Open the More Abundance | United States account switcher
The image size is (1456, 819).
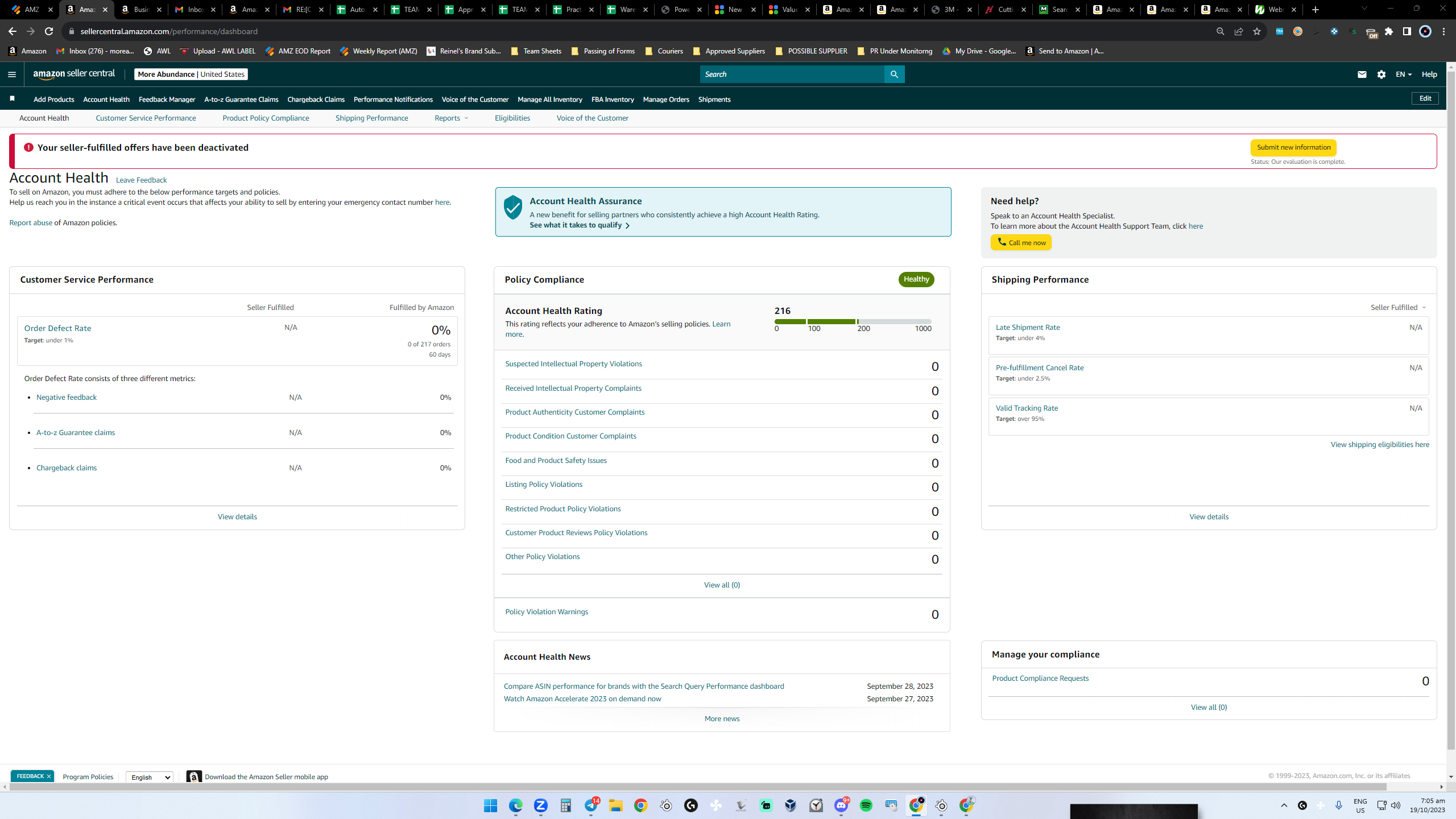(x=191, y=75)
